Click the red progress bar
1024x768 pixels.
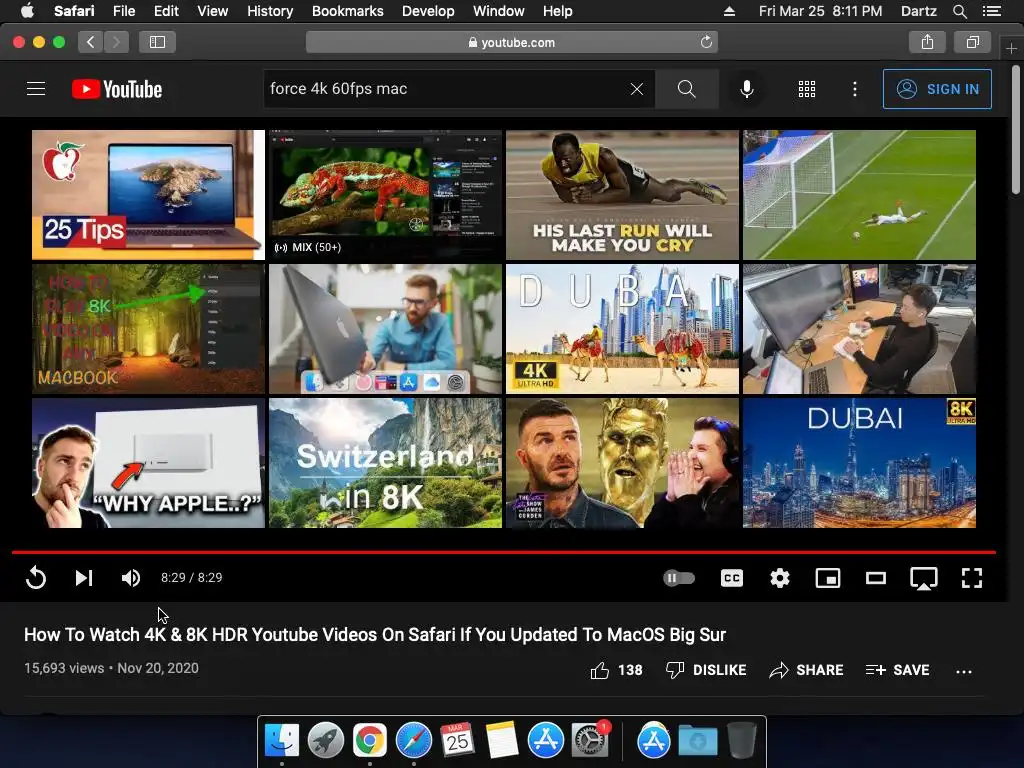coord(504,552)
